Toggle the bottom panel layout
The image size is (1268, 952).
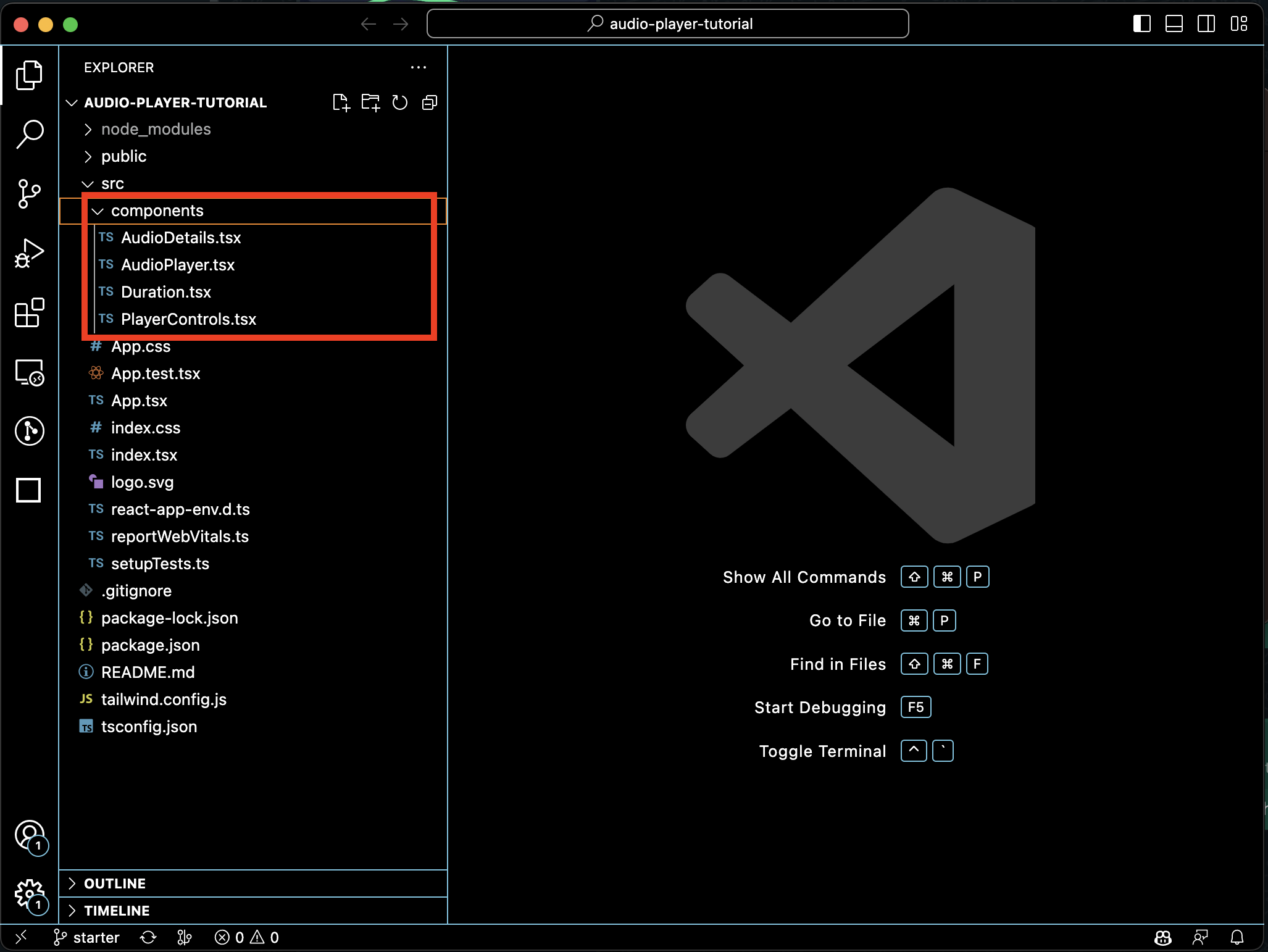click(1174, 24)
